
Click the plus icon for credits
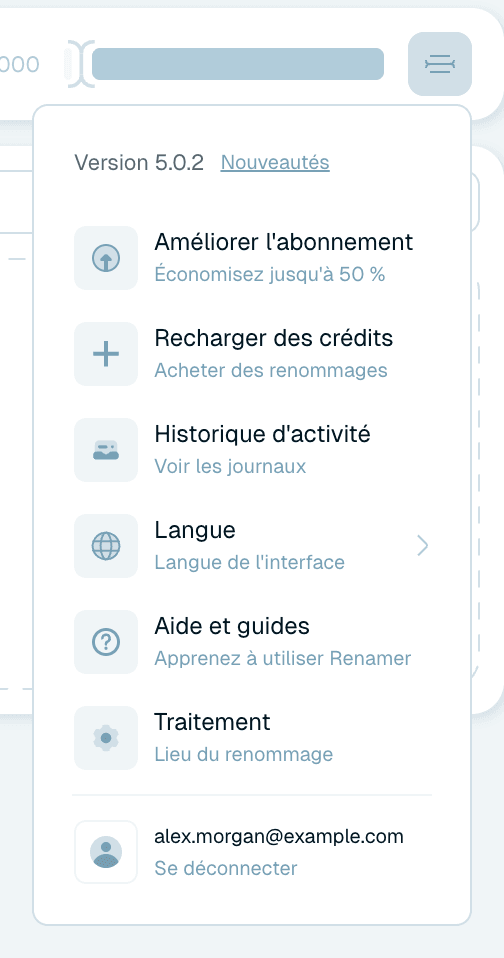pos(106,354)
